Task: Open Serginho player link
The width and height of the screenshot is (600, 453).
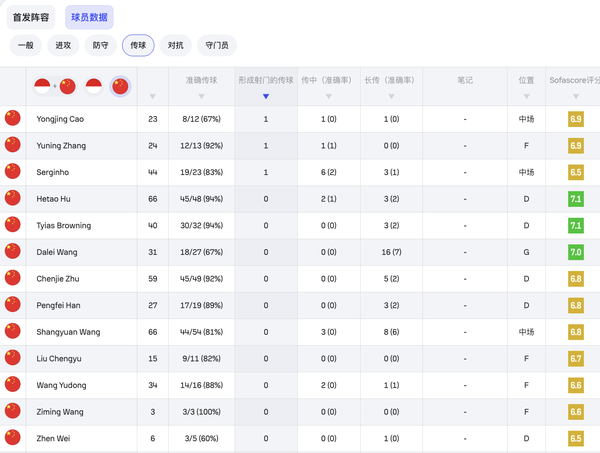Action: (53, 172)
